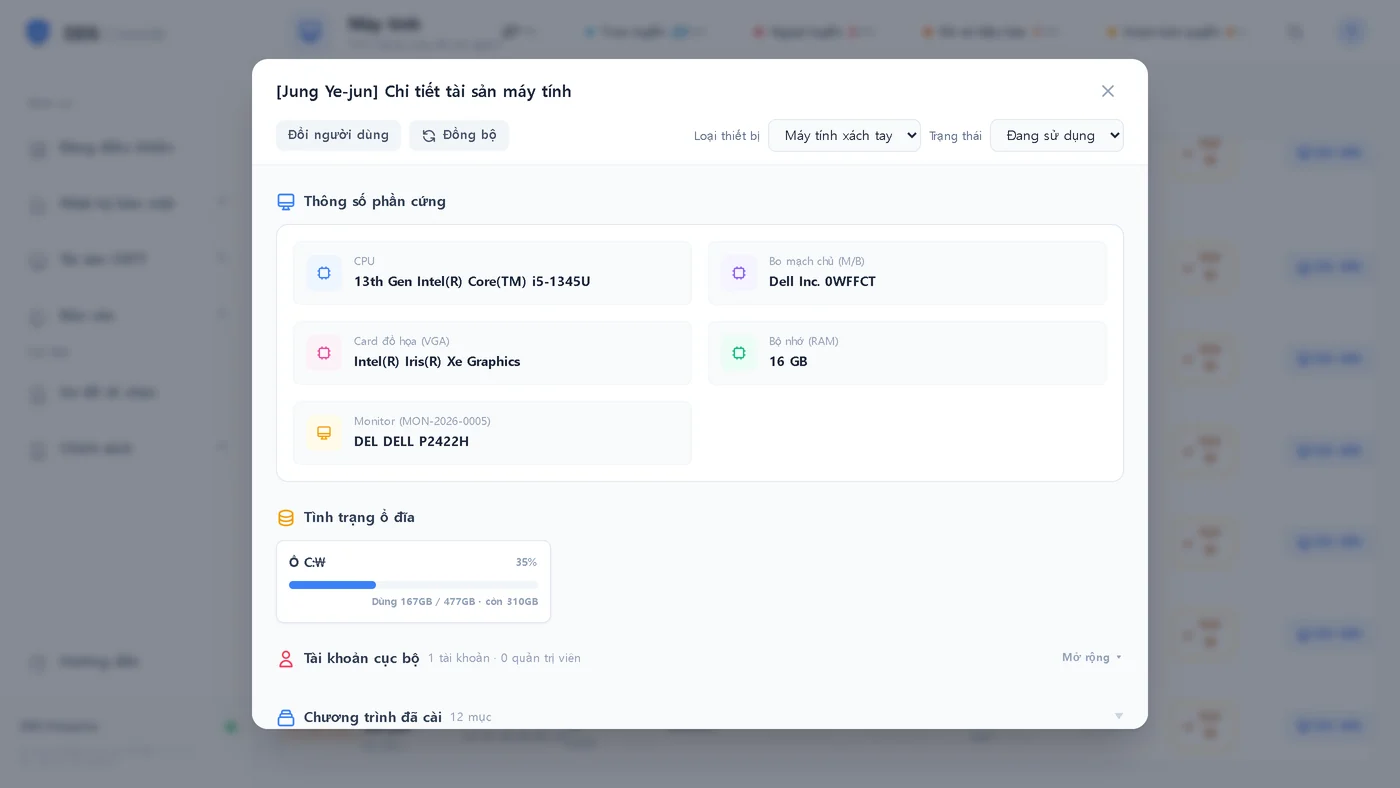Click the Tài khoản cục bộ user icon
The image size is (1400, 788).
pyautogui.click(x=286, y=659)
